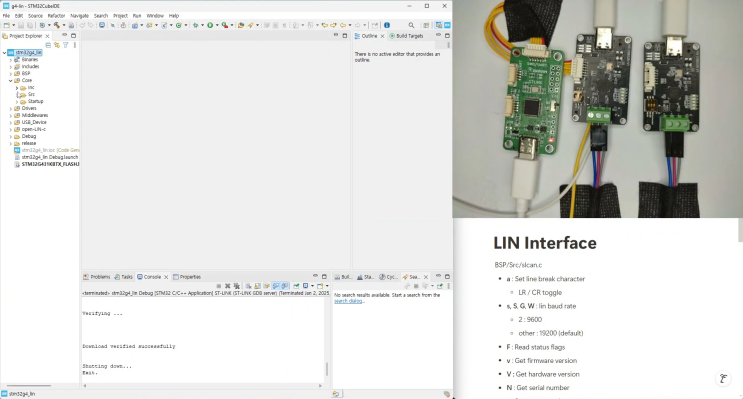Screen dimensions: 743x399
Task: Collapse the Core folder
Action: pos(11,81)
